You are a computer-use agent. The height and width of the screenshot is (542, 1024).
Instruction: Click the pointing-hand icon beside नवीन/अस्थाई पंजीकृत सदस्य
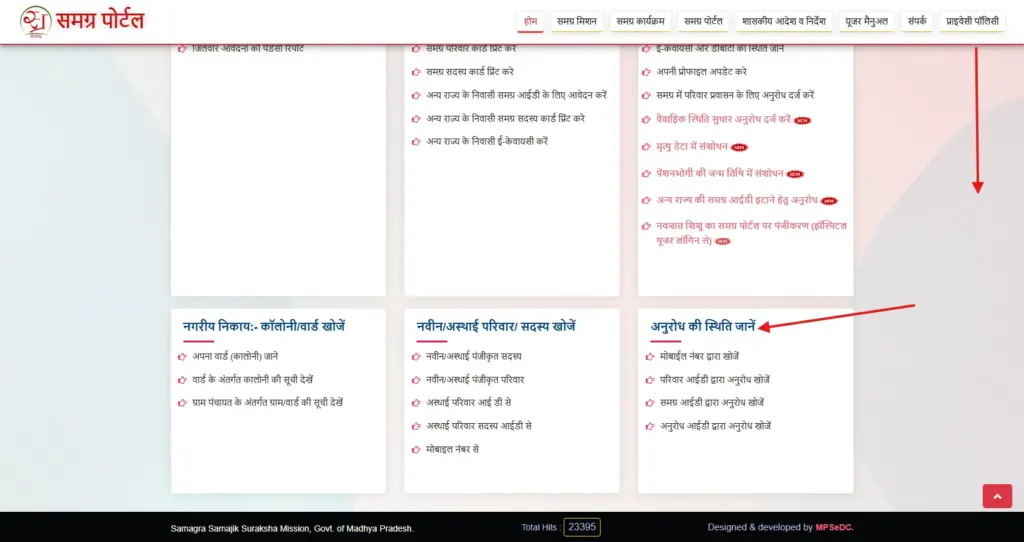point(416,357)
